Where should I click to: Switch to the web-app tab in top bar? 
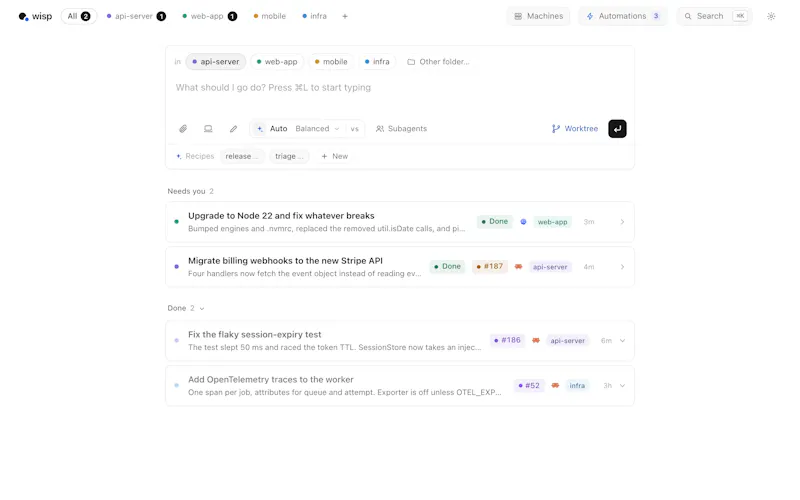(210, 16)
